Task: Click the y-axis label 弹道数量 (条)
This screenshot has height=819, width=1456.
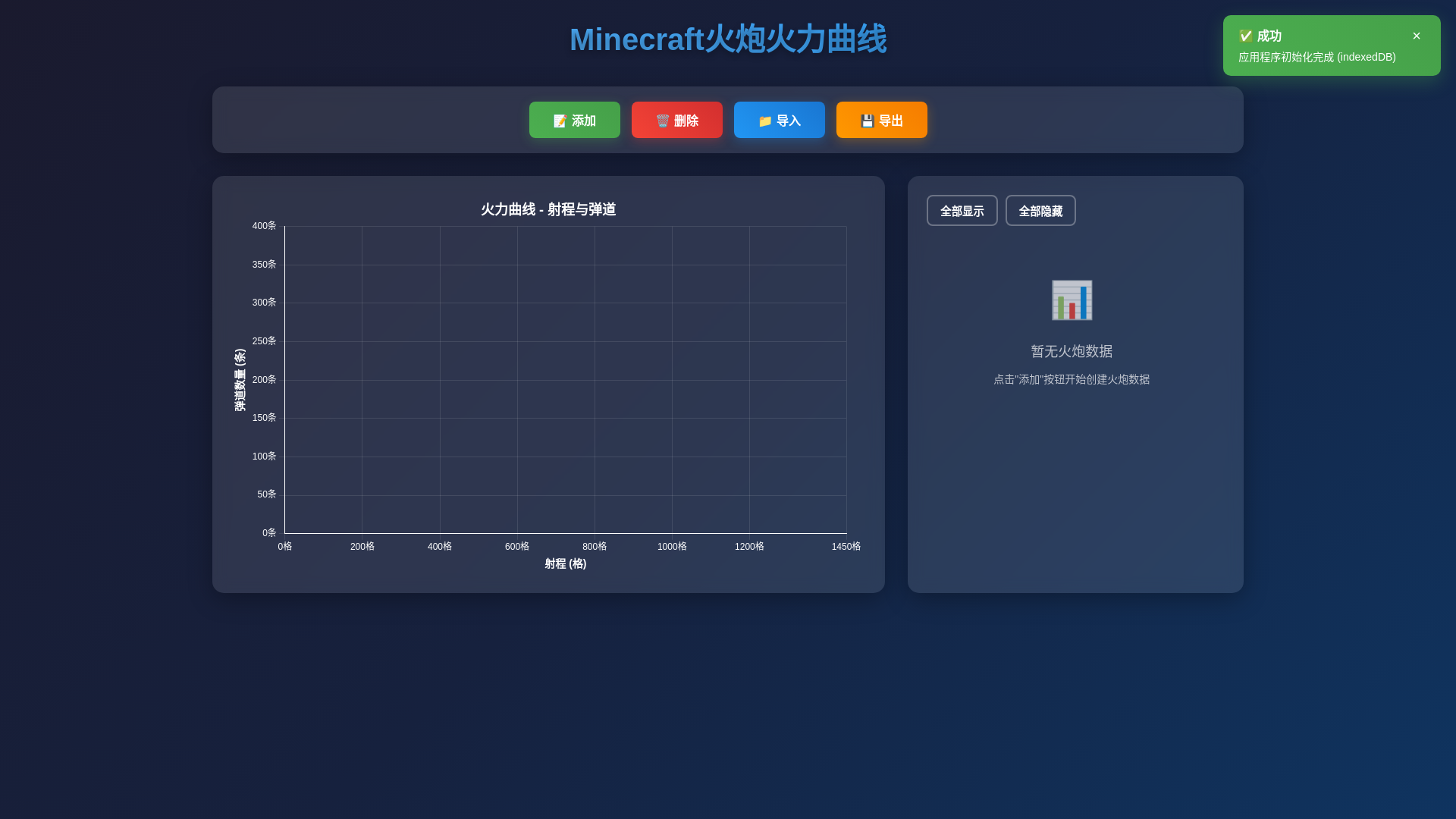Action: point(240,380)
